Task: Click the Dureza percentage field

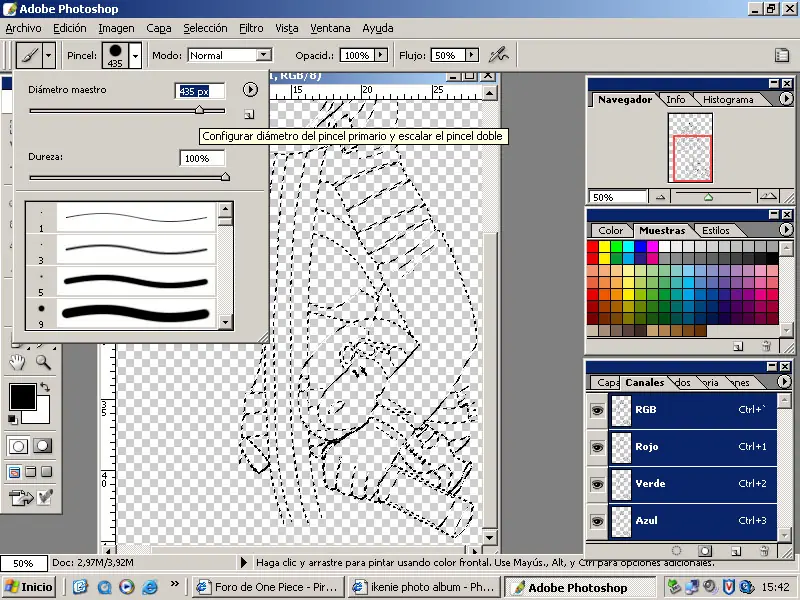Action: click(x=202, y=158)
